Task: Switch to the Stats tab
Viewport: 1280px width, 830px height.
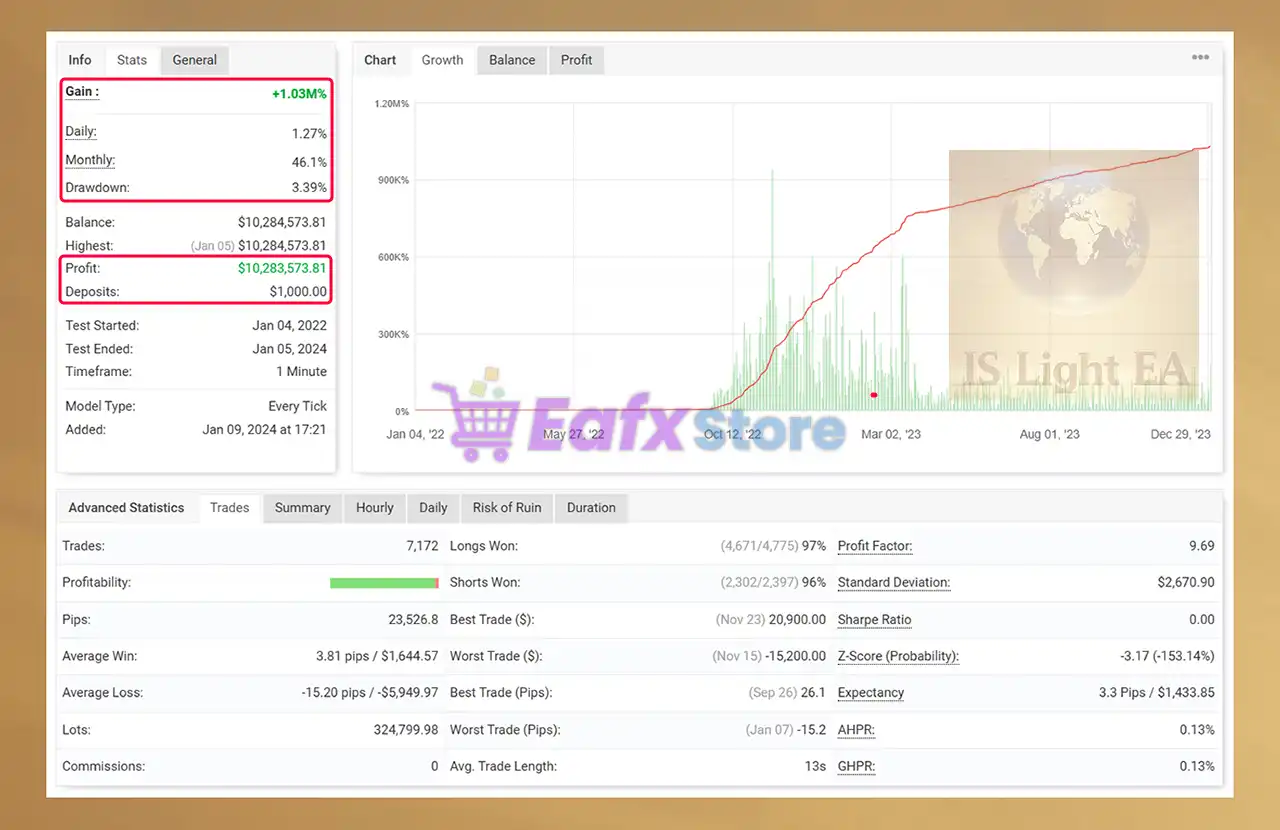Action: (x=132, y=60)
